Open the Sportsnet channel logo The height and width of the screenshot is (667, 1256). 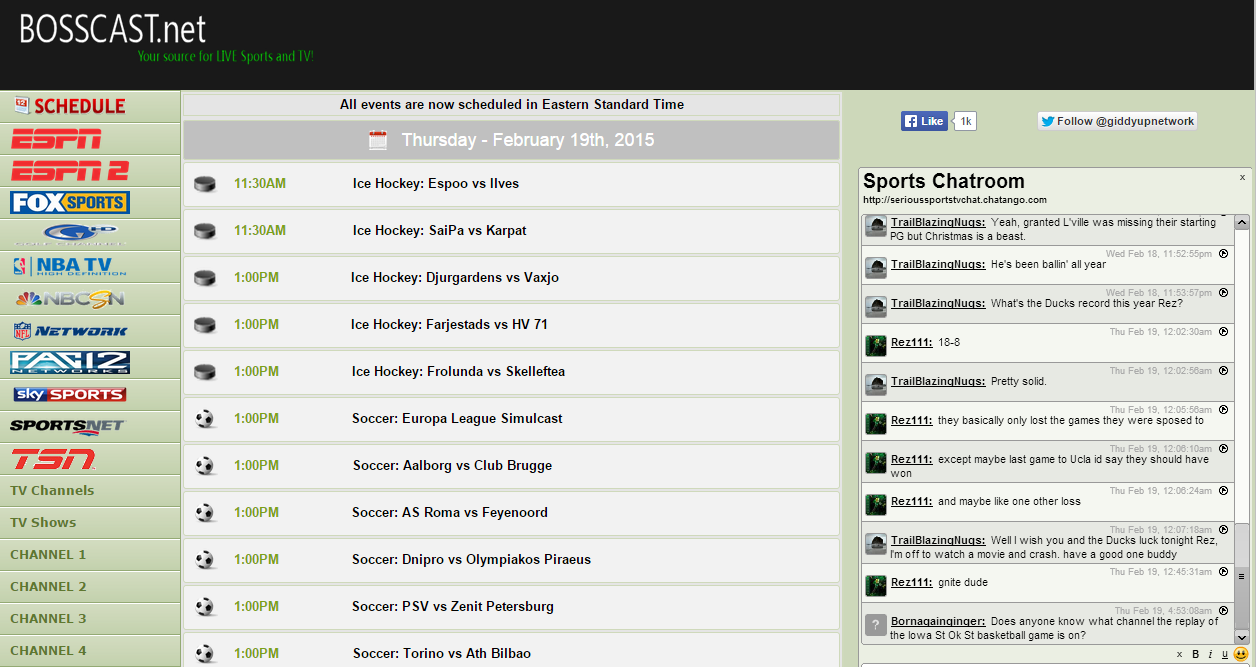pyautogui.click(x=68, y=427)
